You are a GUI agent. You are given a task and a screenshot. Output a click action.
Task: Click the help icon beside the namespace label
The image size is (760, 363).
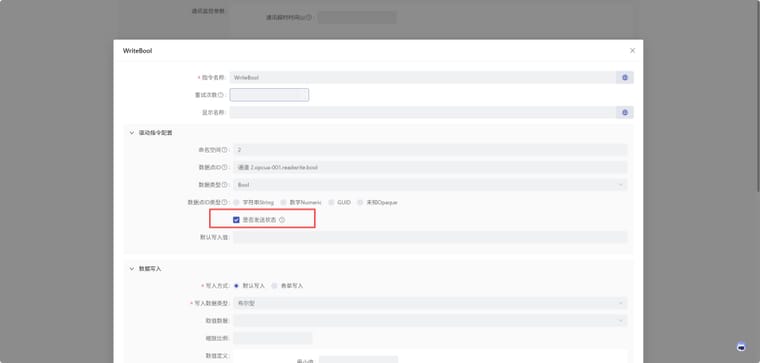click(224, 150)
